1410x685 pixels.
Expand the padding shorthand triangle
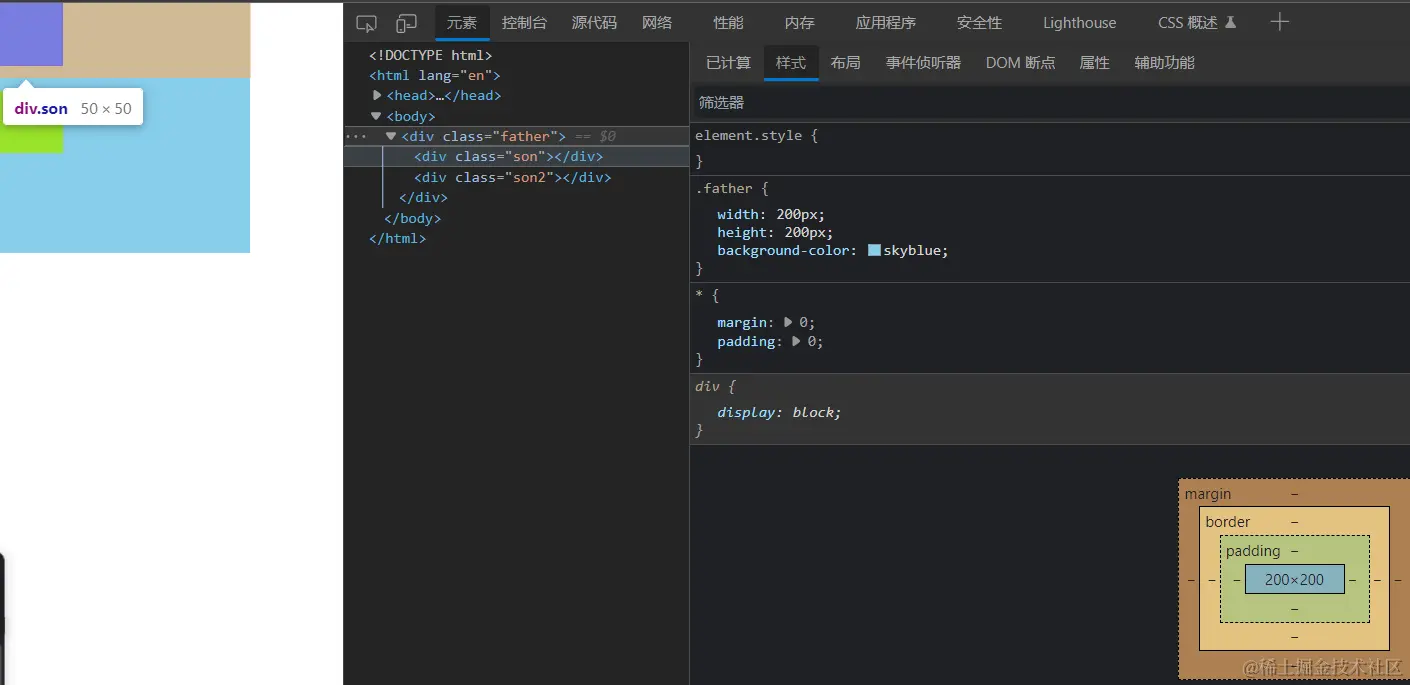pyautogui.click(x=796, y=342)
